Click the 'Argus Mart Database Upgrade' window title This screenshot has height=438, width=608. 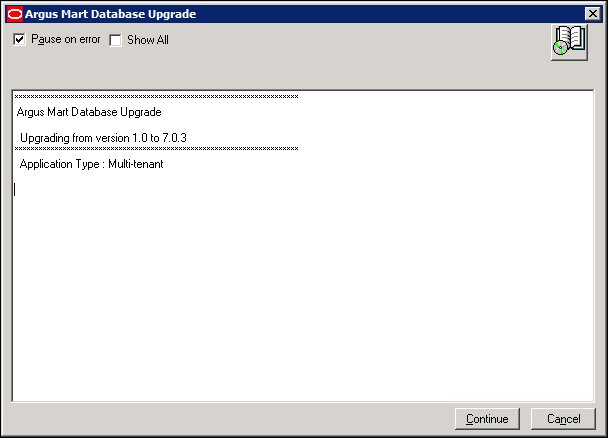[111, 14]
